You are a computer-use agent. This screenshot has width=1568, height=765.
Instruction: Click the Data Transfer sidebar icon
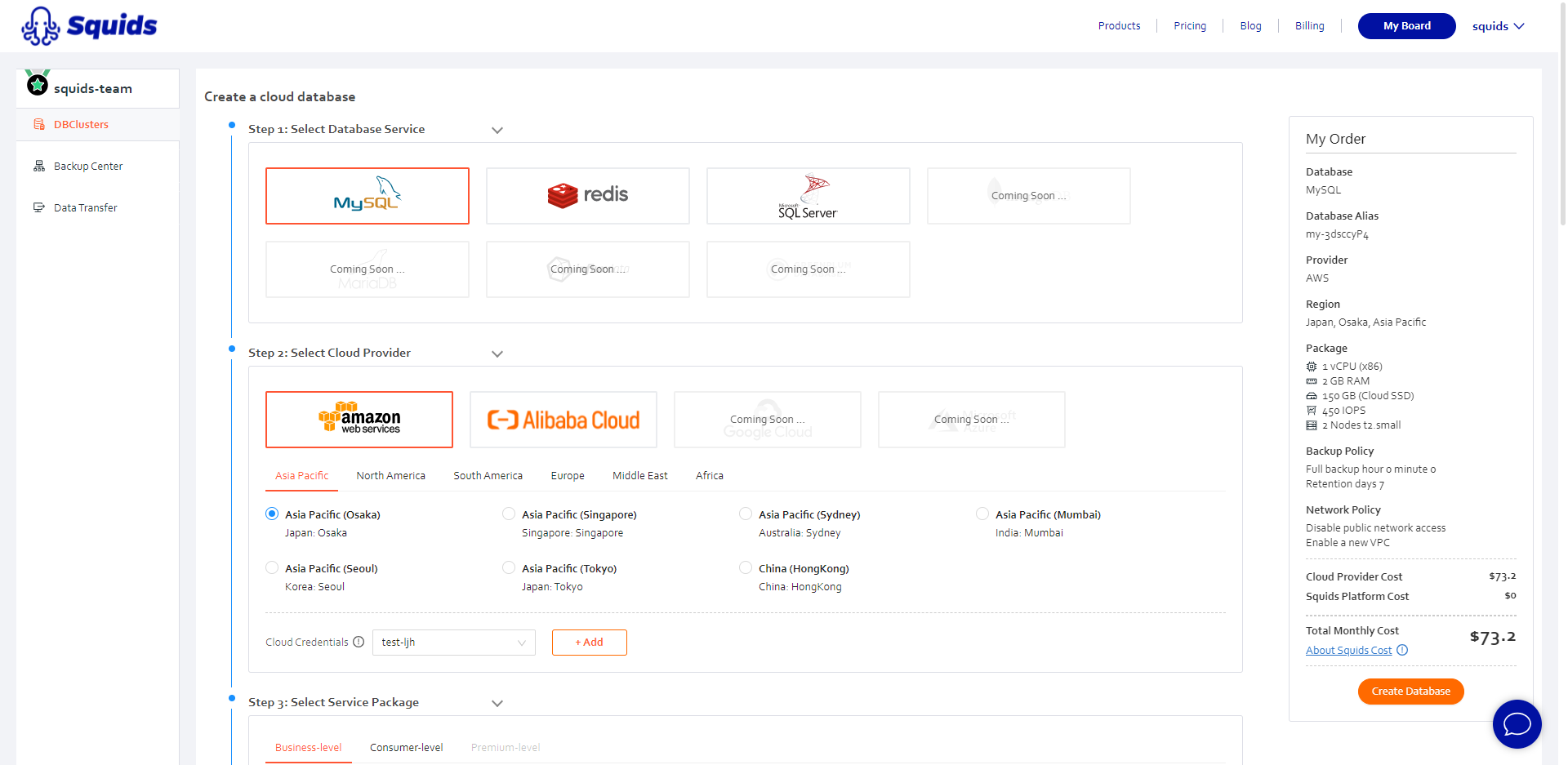39,207
